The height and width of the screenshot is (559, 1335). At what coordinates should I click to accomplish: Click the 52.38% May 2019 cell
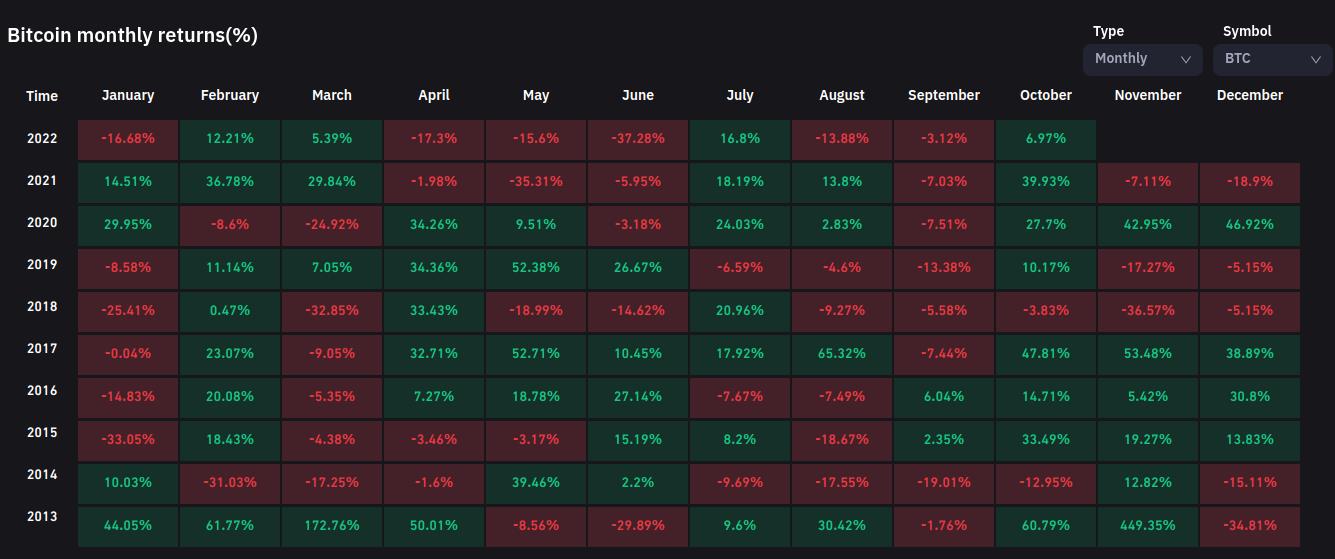coord(536,268)
